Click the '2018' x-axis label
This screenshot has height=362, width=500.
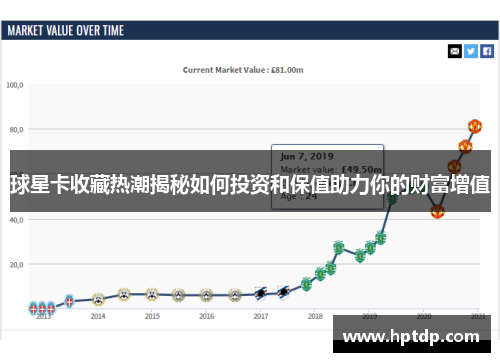(x=315, y=316)
